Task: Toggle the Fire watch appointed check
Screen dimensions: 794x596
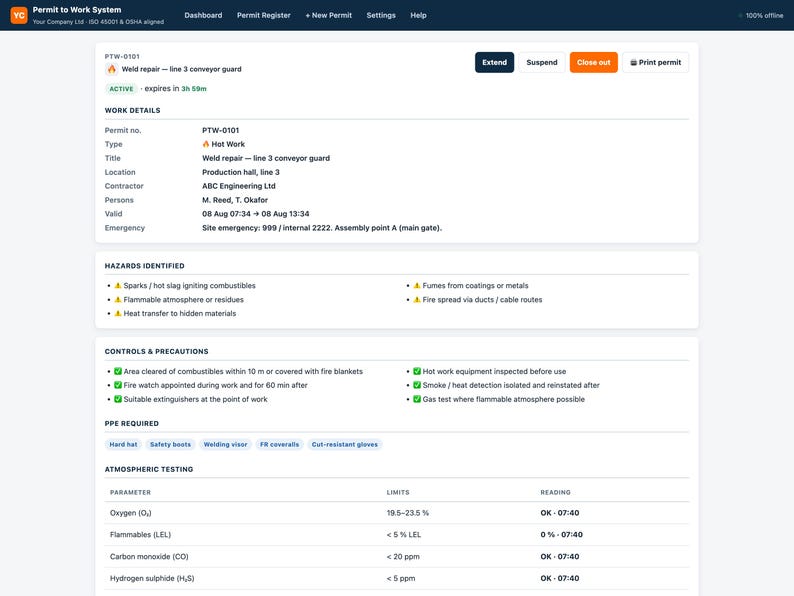Action: click(118, 385)
